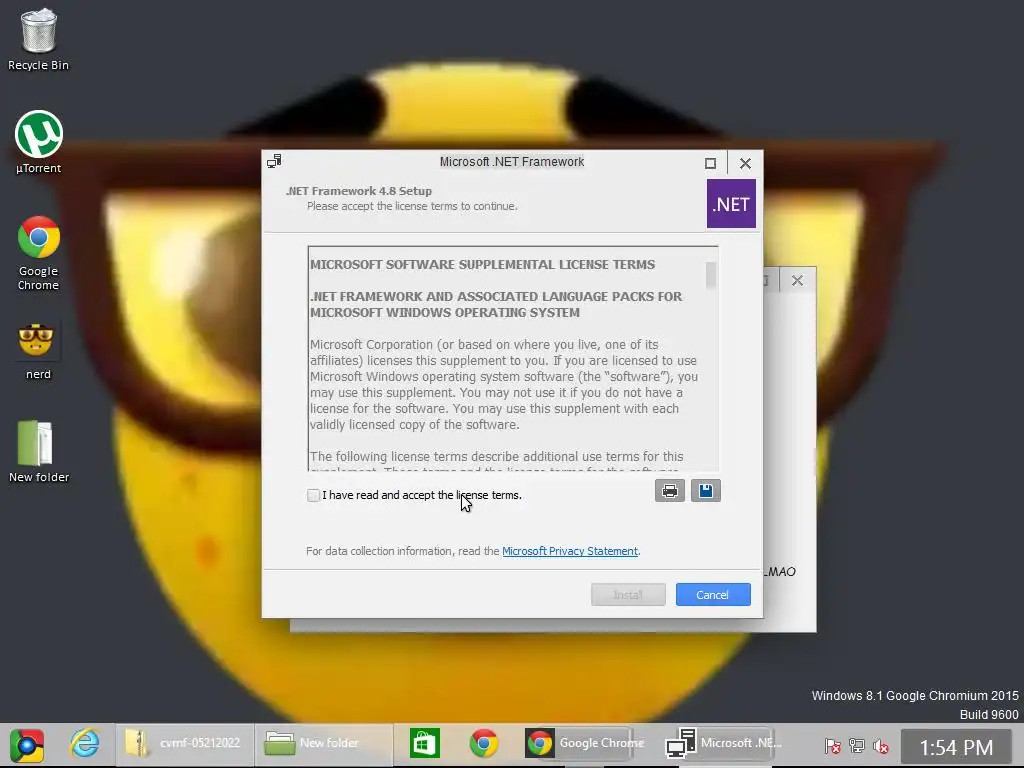Screen dimensions: 1024x768
Task: Click the .NET purple logo
Action: coord(731,204)
